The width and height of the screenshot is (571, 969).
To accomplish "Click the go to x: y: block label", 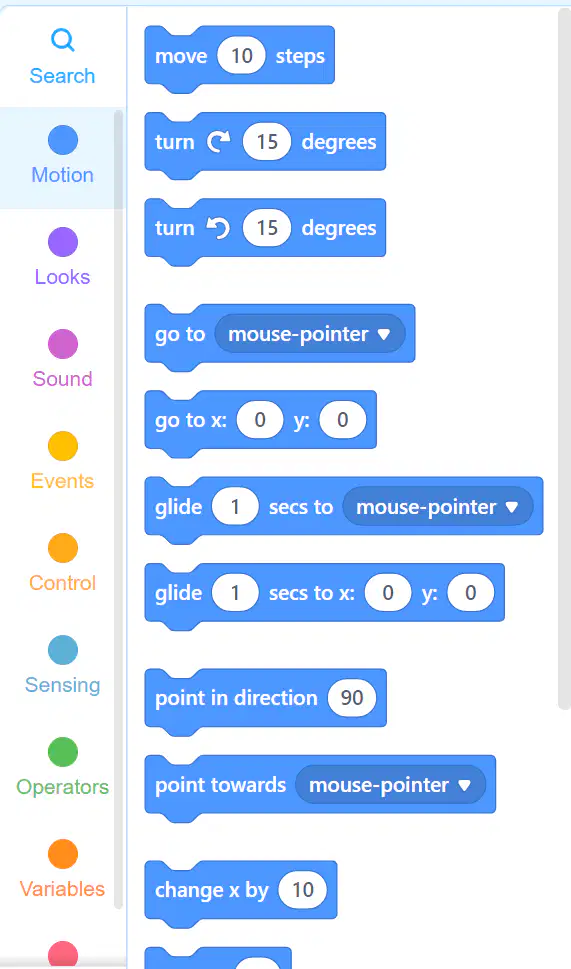I will point(191,420).
